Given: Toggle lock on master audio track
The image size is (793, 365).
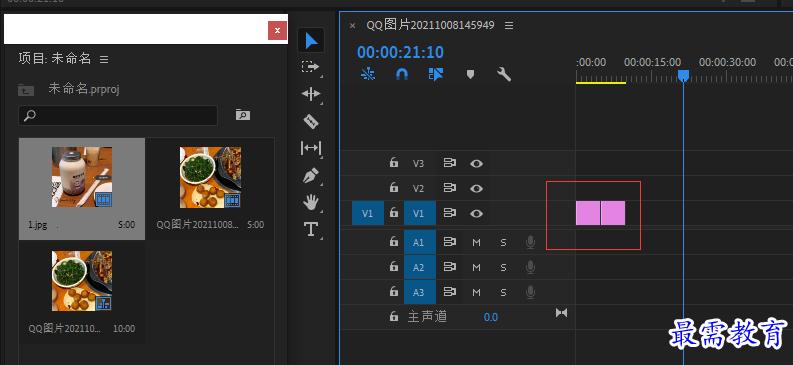Looking at the screenshot, I should 393,317.
